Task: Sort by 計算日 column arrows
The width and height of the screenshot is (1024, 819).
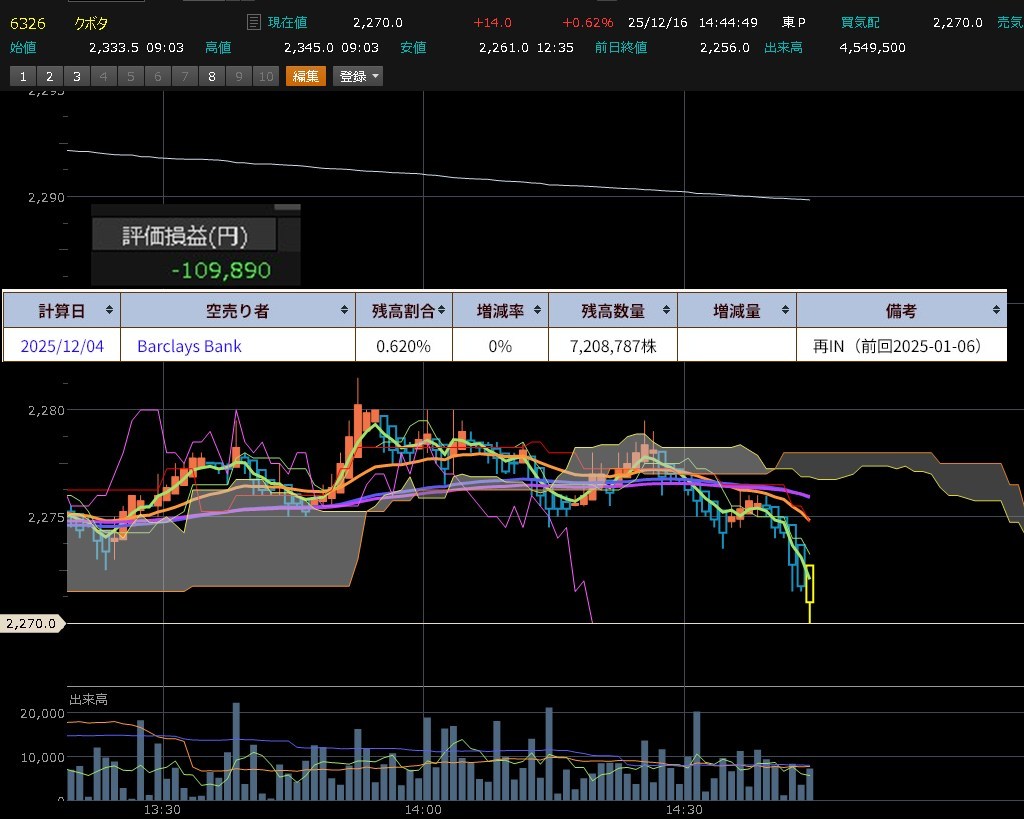Action: [110, 310]
